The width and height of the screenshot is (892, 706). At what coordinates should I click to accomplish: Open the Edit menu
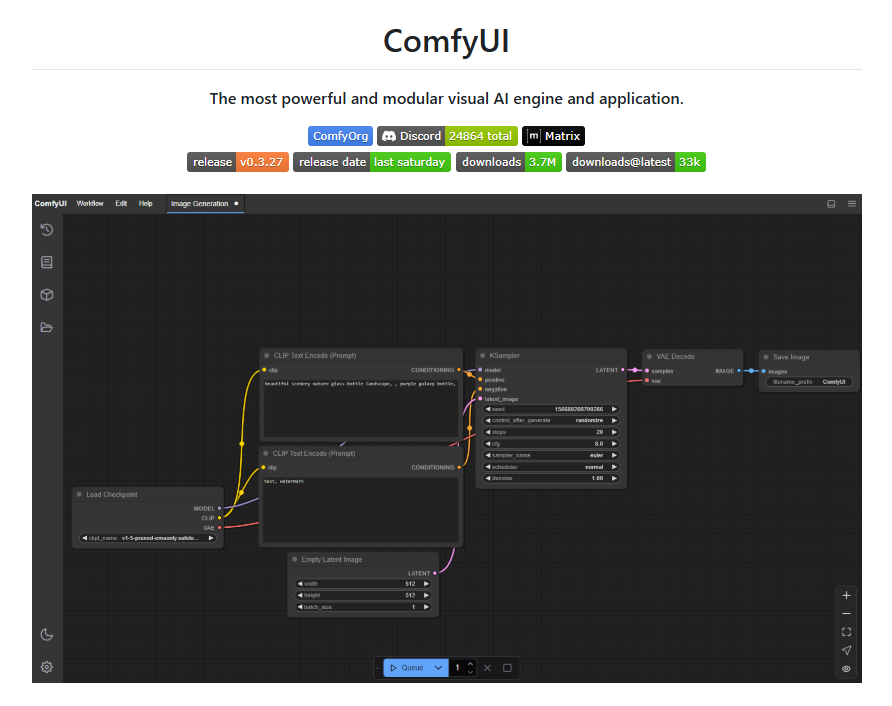click(121, 204)
